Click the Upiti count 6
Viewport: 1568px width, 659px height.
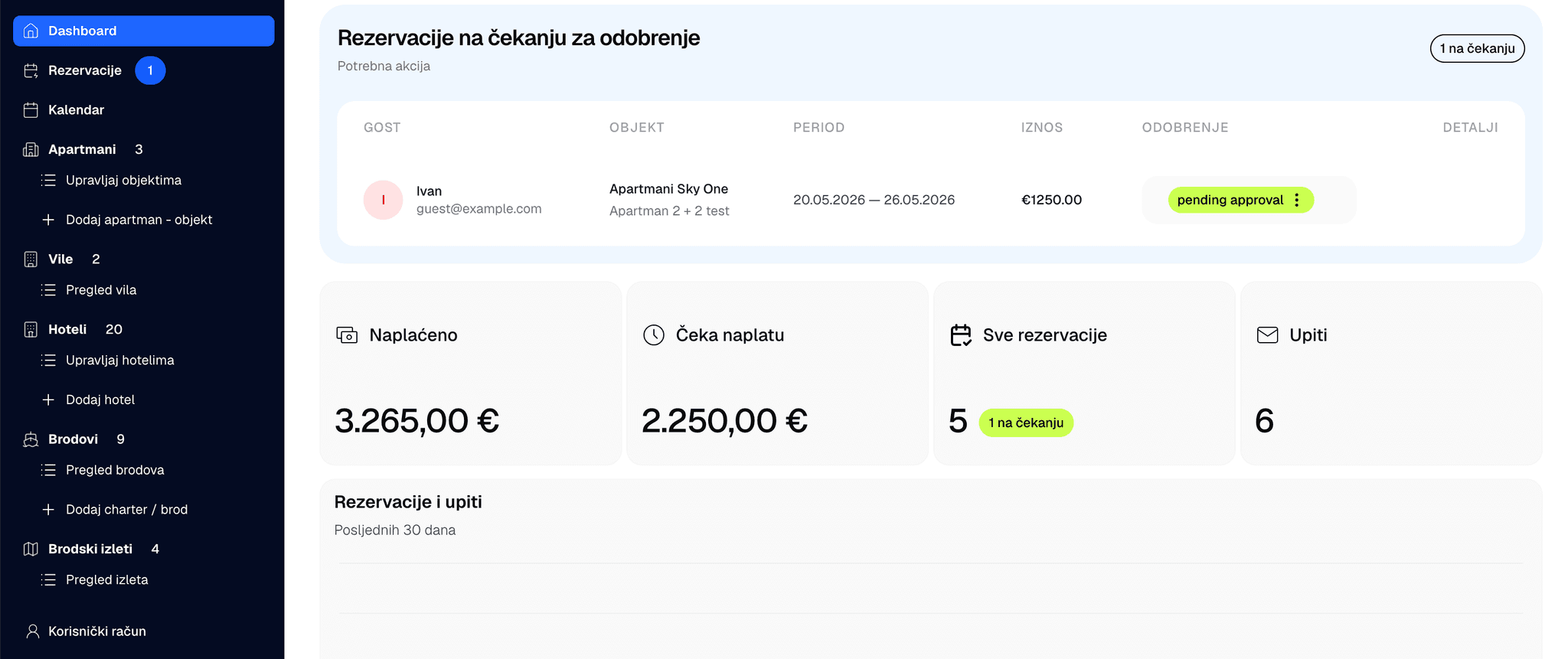(x=1264, y=421)
